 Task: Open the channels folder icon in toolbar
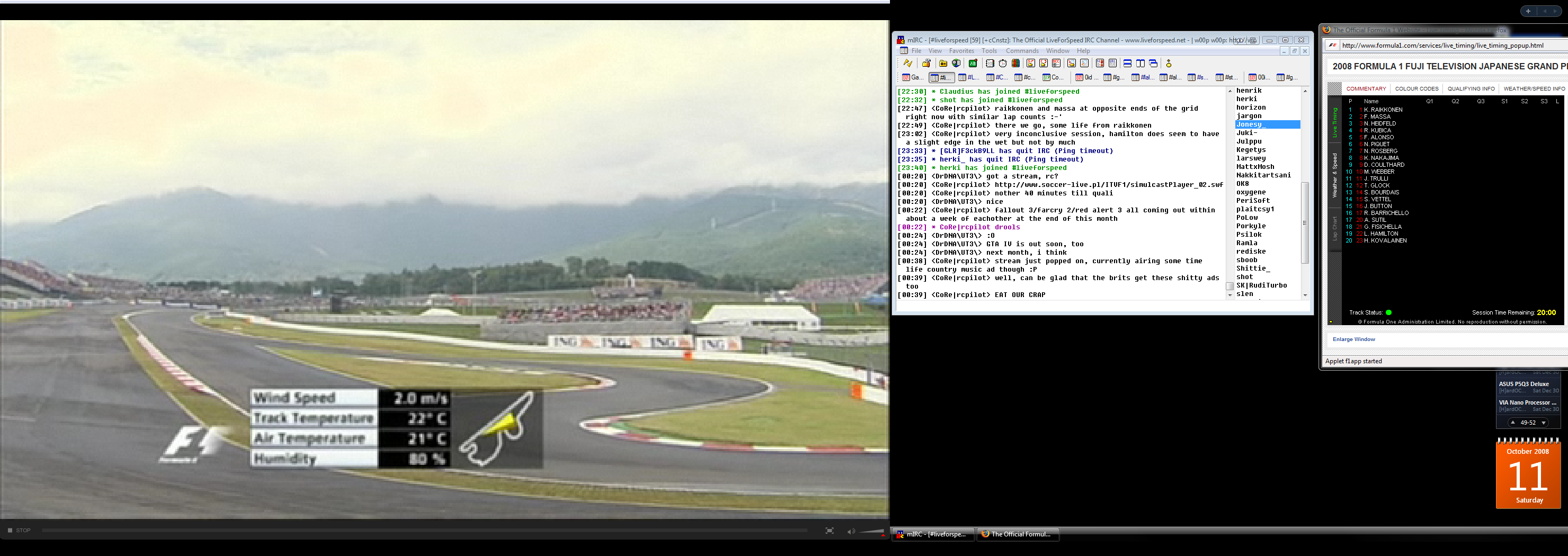click(x=943, y=63)
